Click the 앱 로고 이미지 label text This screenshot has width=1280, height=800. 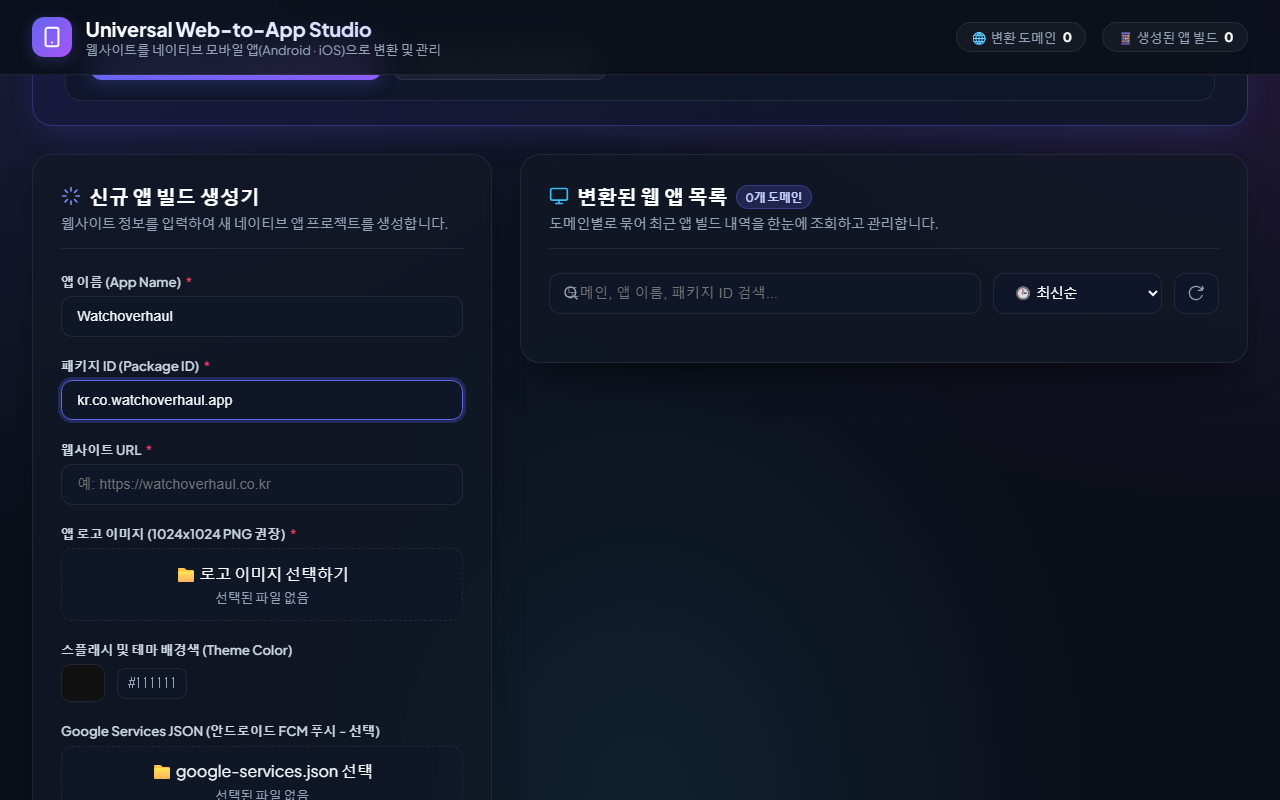click(173, 534)
